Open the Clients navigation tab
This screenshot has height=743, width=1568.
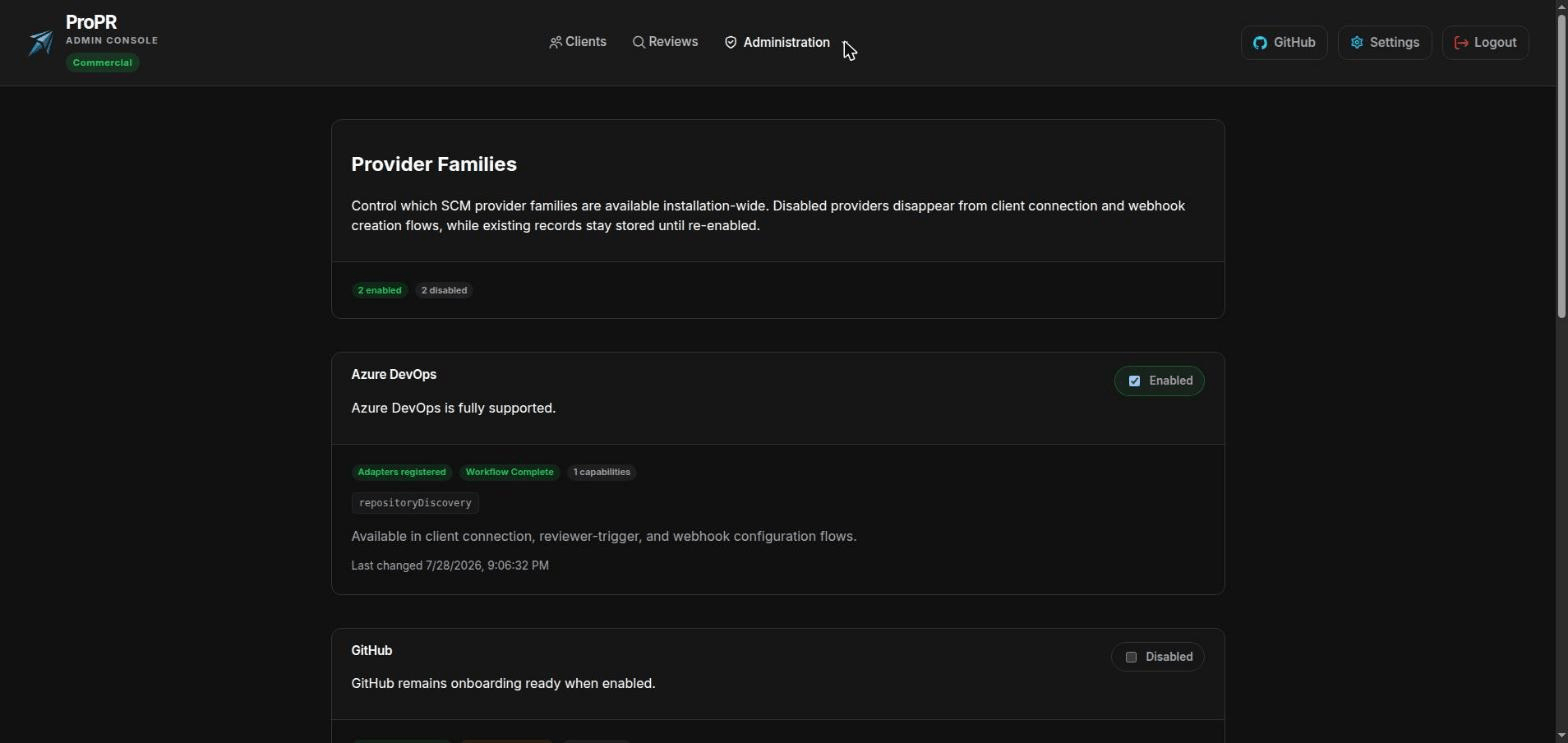pyautogui.click(x=578, y=42)
